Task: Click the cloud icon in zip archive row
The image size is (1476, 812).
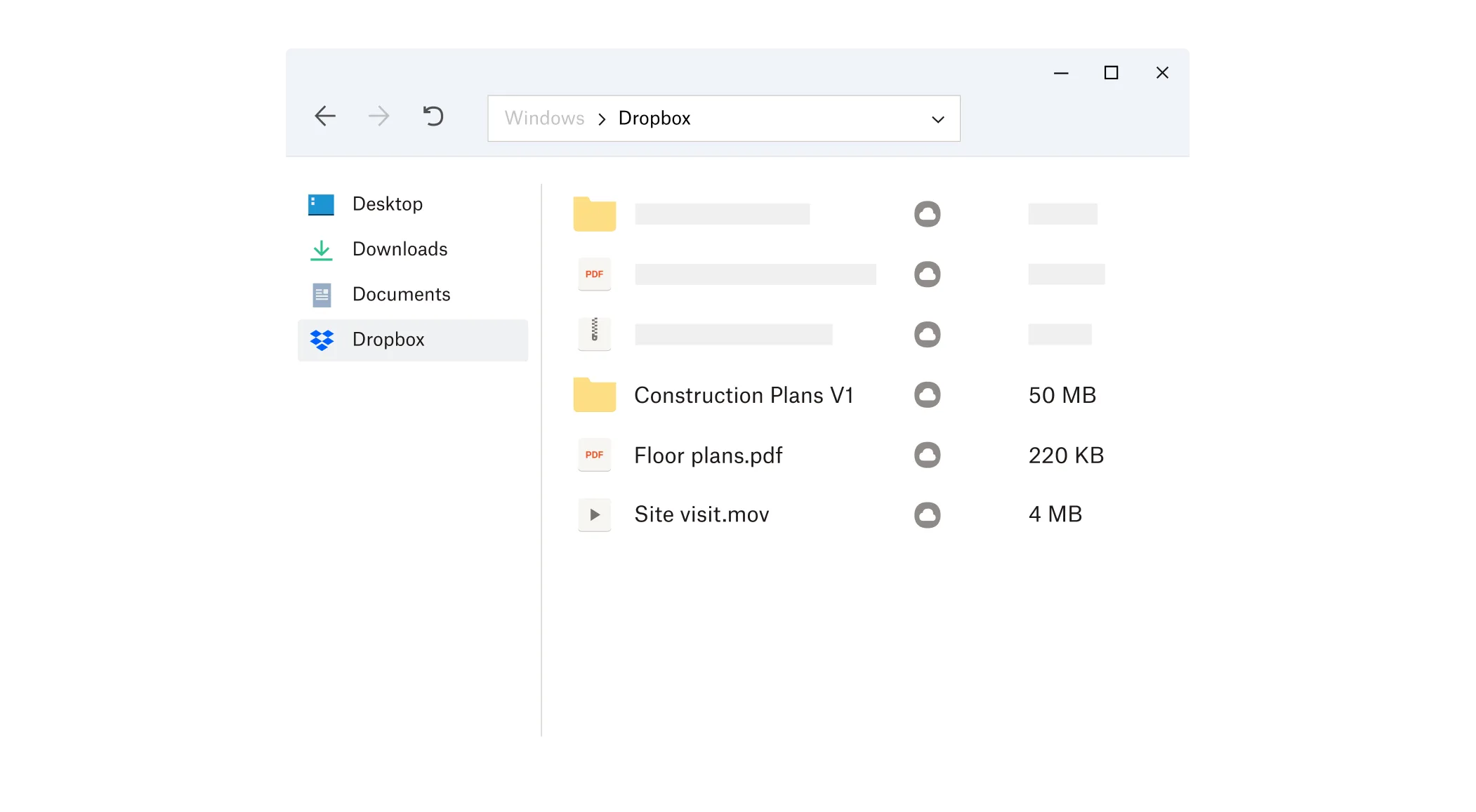Action: coord(927,335)
